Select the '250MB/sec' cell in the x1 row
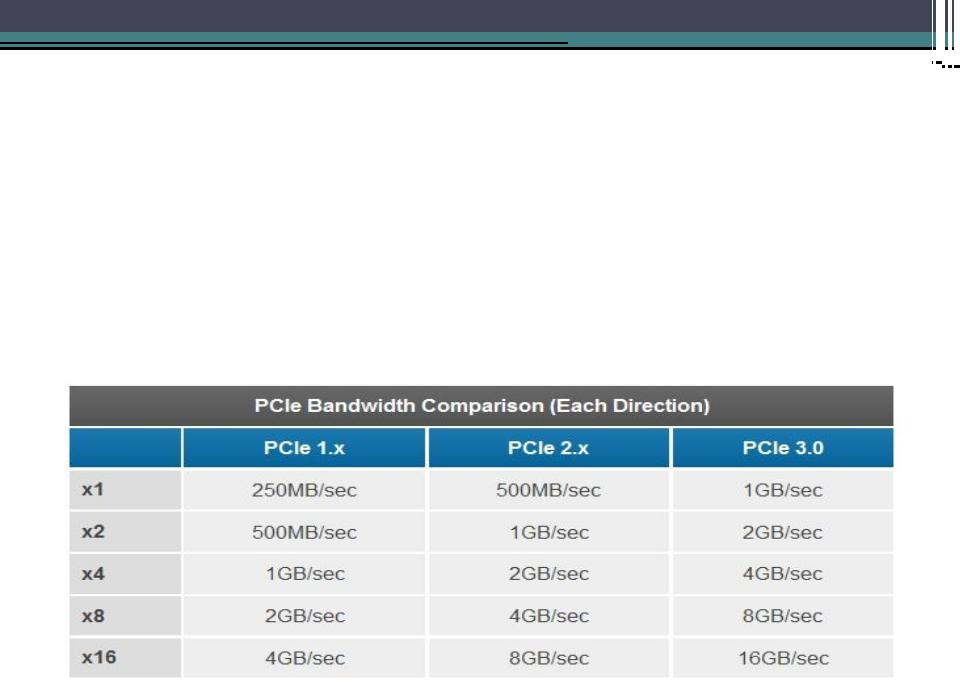The height and width of the screenshot is (685, 960). (304, 490)
